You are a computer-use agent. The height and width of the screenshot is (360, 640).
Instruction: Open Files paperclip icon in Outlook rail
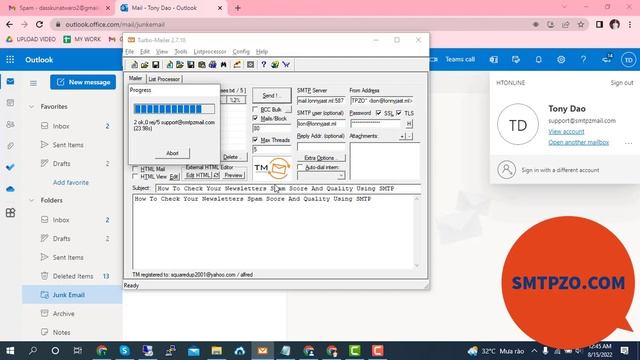(10, 146)
